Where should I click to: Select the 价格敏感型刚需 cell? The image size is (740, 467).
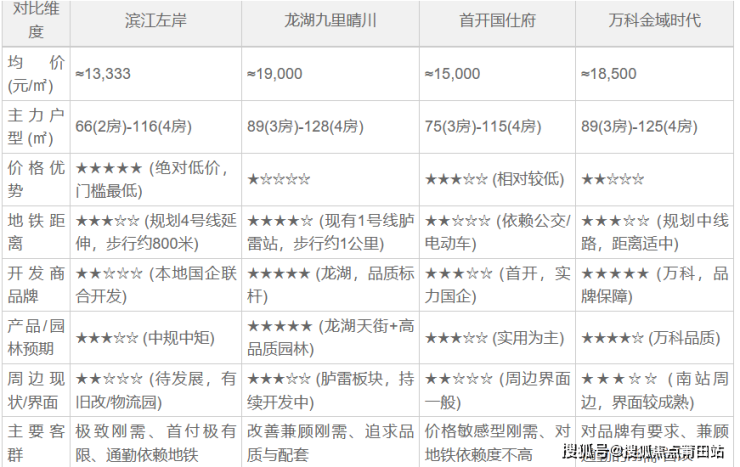tap(497, 442)
